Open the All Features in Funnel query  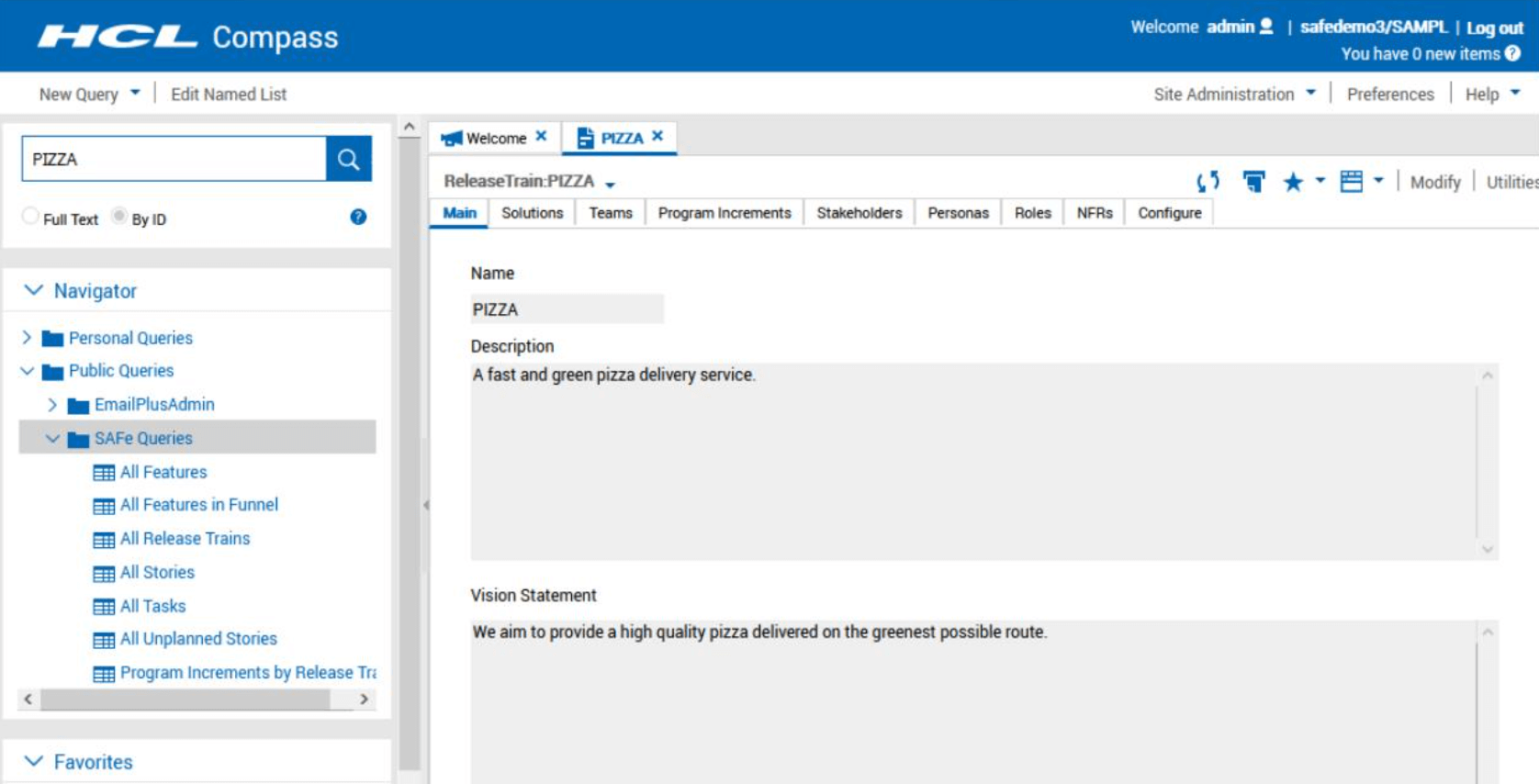[x=199, y=505]
